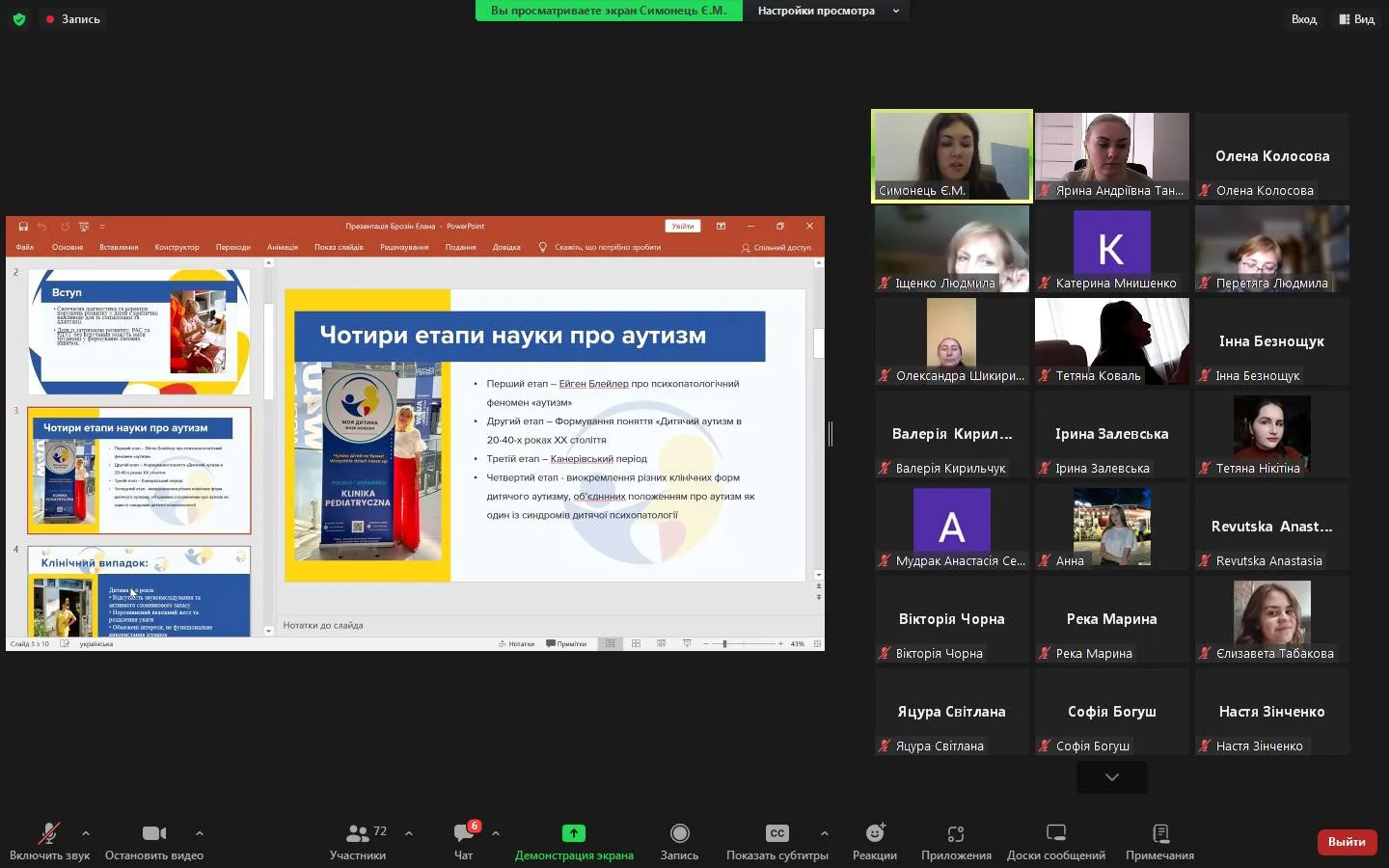Click Start From Beginning icon in Quick Access
Screen dimensions: 1389x868
[x=84, y=227]
